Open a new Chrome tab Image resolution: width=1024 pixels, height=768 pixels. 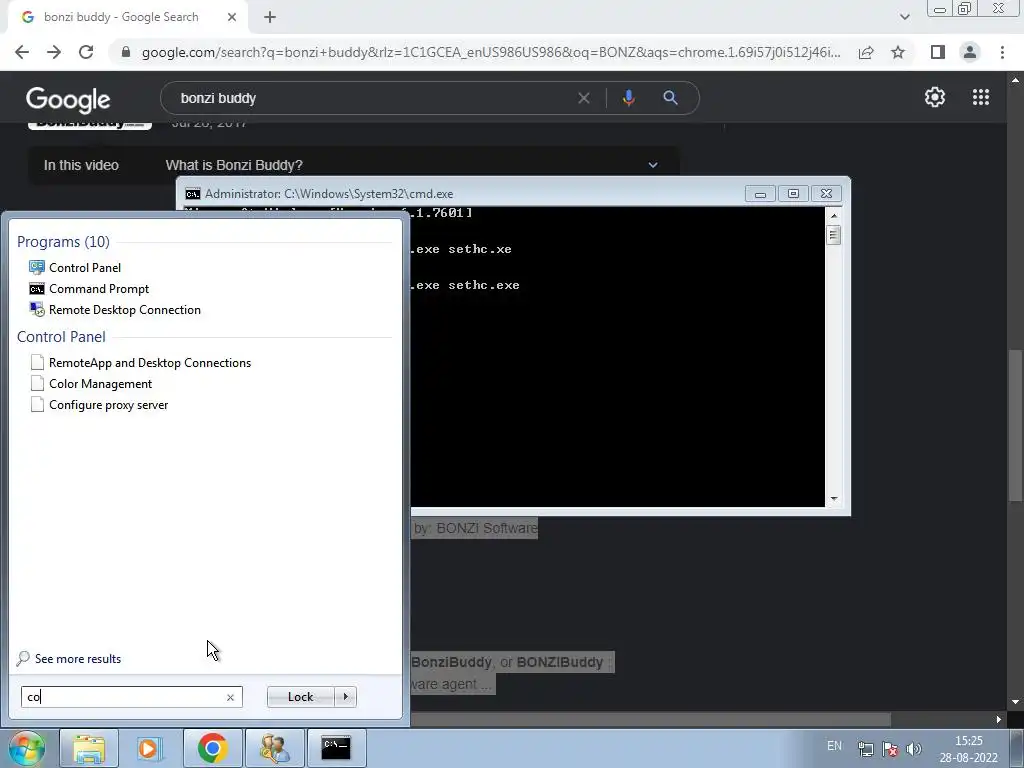point(270,17)
